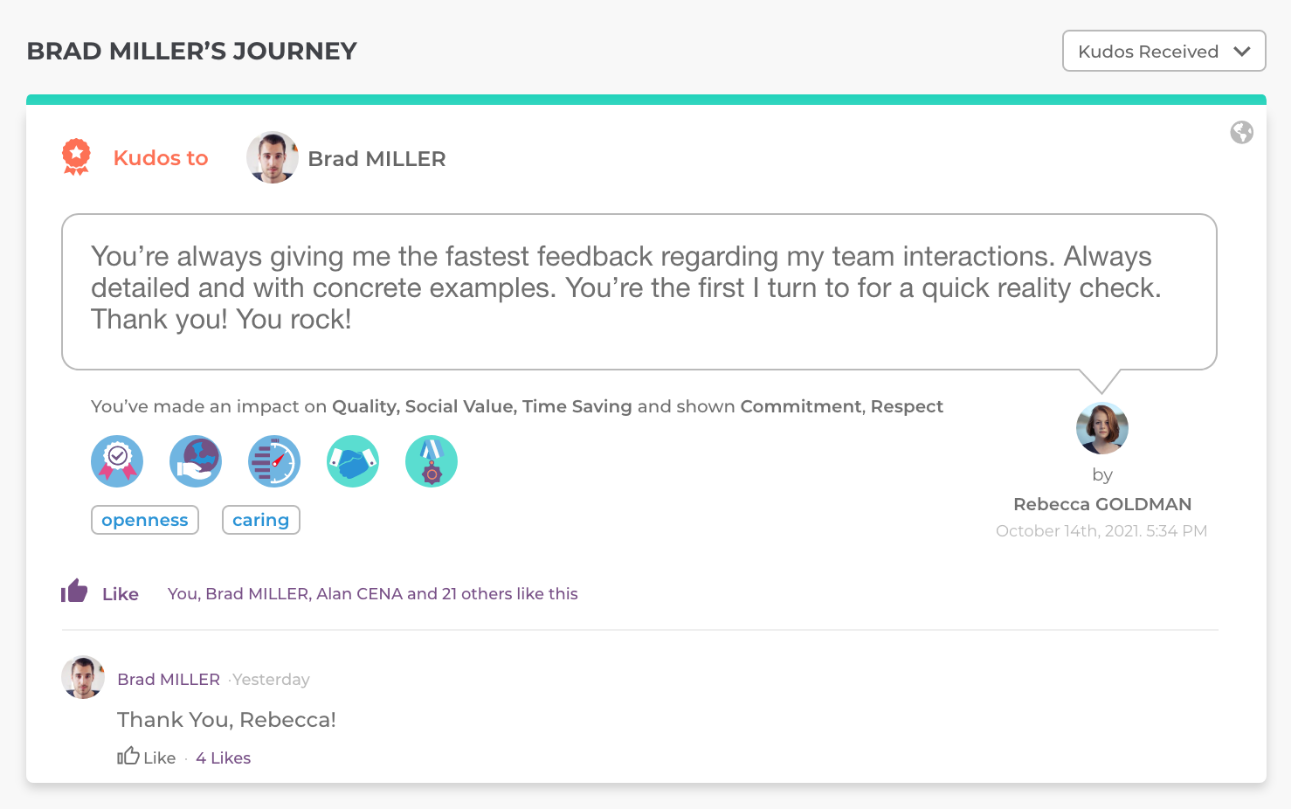Open Brad MILLER's name in comment
This screenshot has height=809, width=1291.
click(x=168, y=679)
